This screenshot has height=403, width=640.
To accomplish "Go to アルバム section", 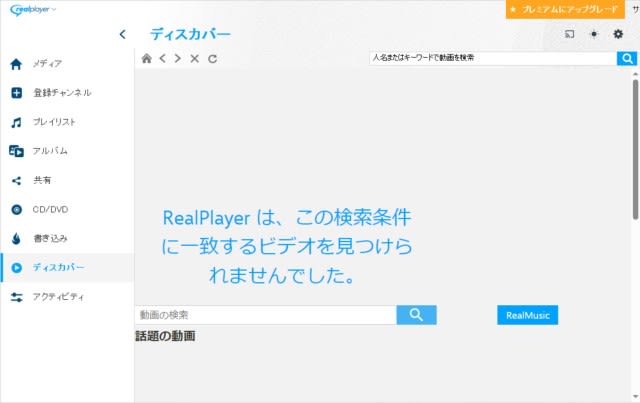I will coord(50,151).
